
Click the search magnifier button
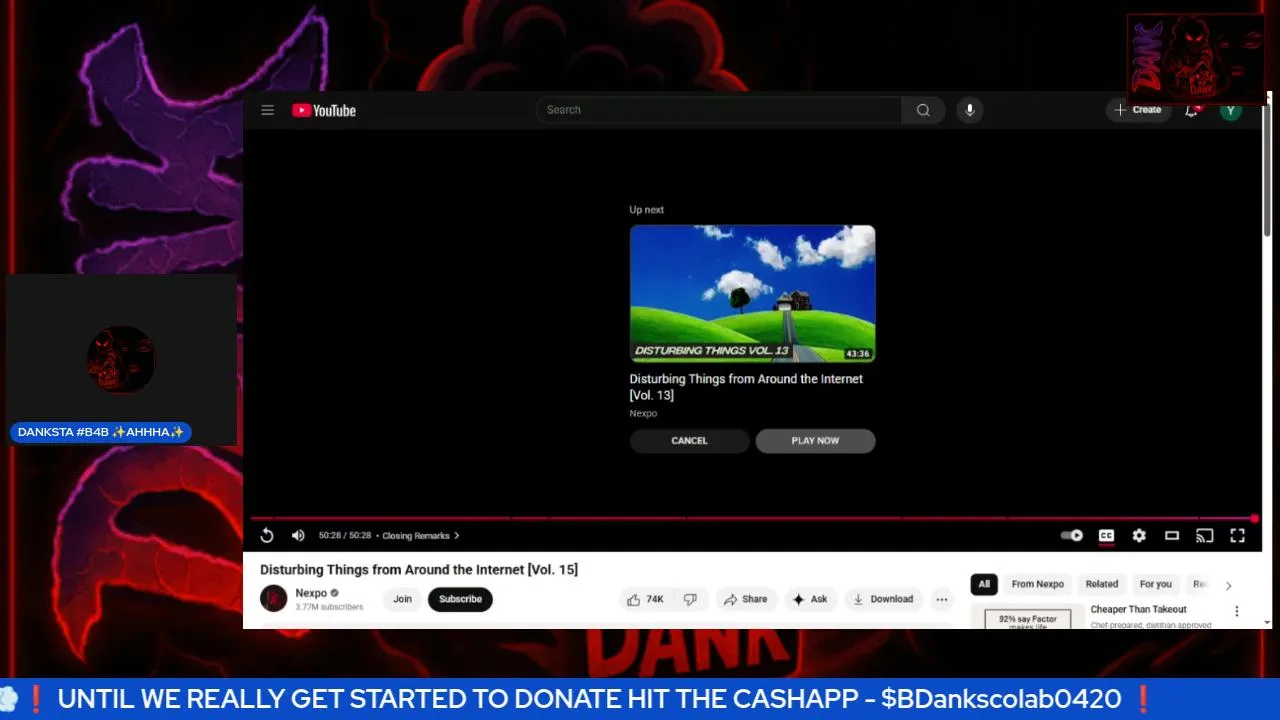coord(923,110)
